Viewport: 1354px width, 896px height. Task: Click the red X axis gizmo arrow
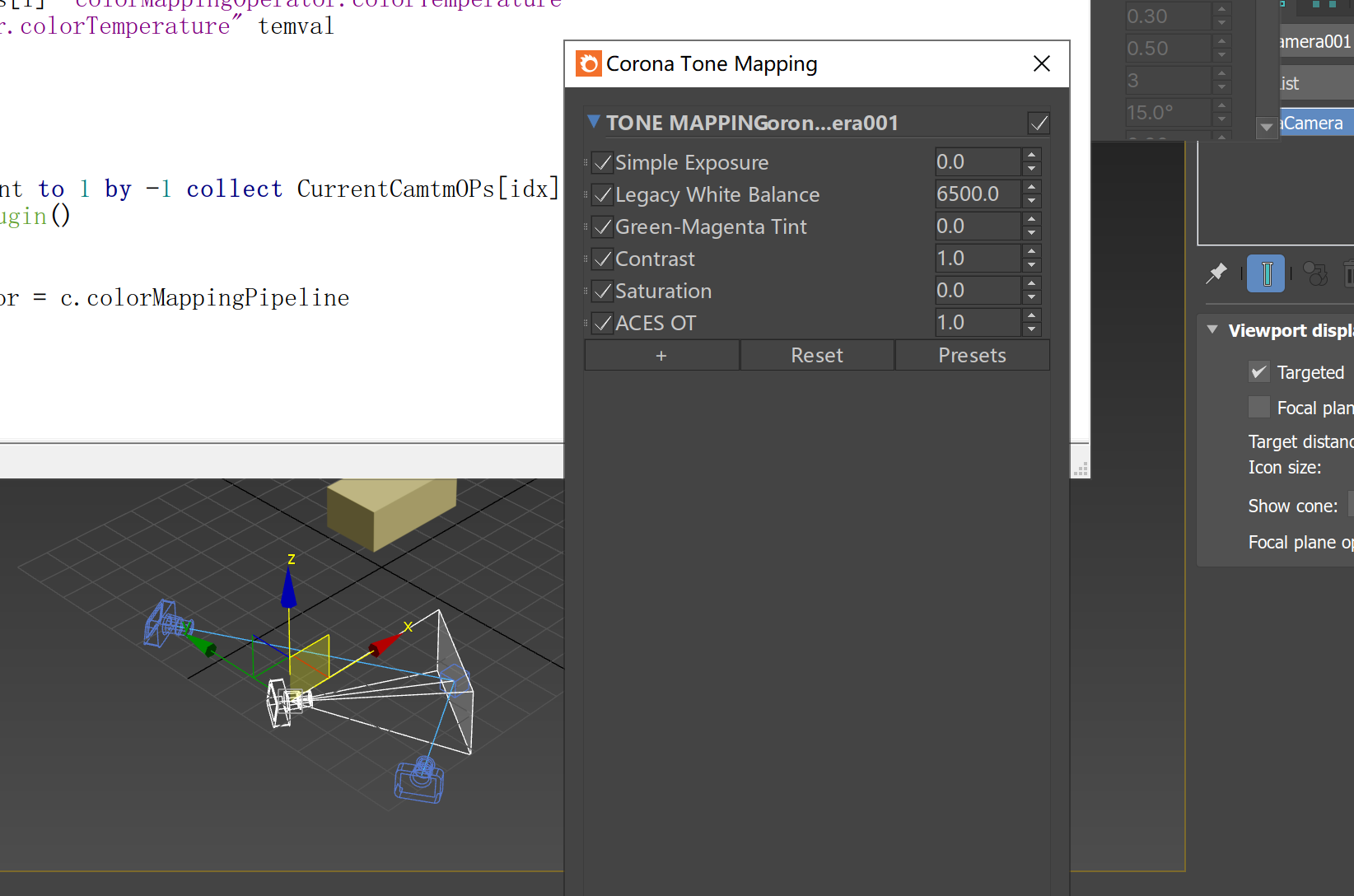pyautogui.click(x=385, y=643)
